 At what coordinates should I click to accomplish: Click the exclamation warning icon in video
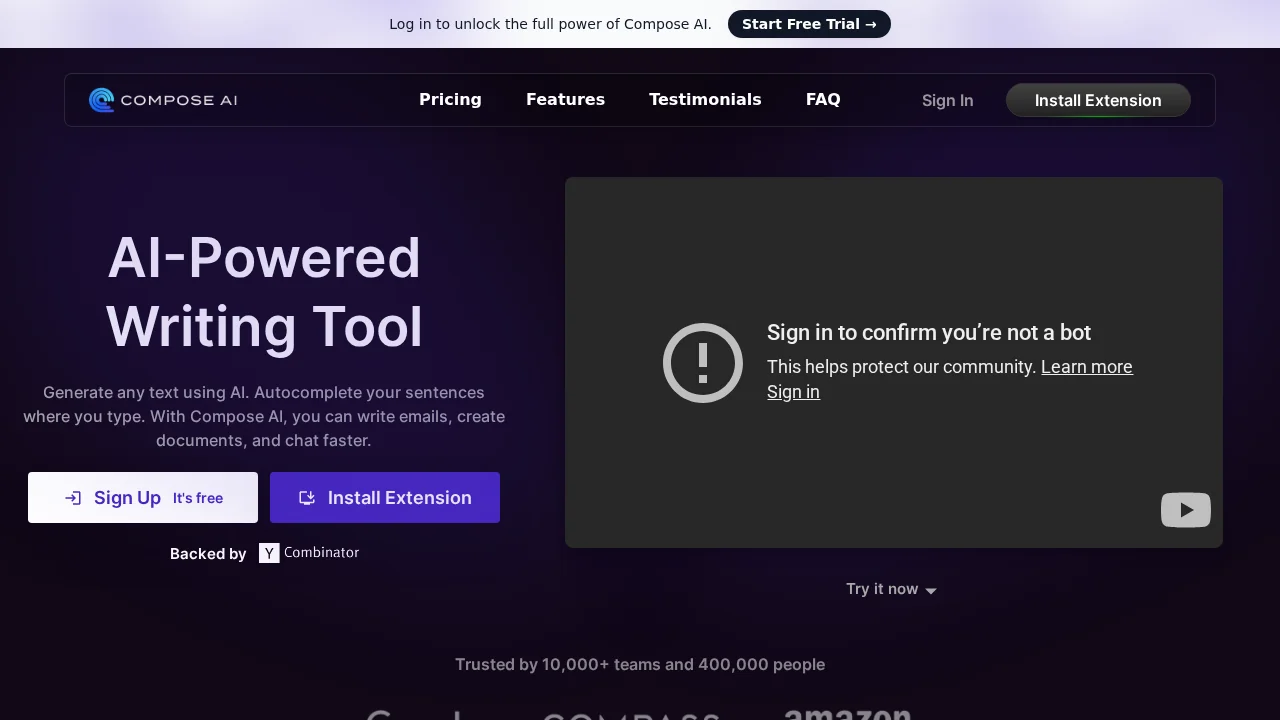(x=702, y=363)
